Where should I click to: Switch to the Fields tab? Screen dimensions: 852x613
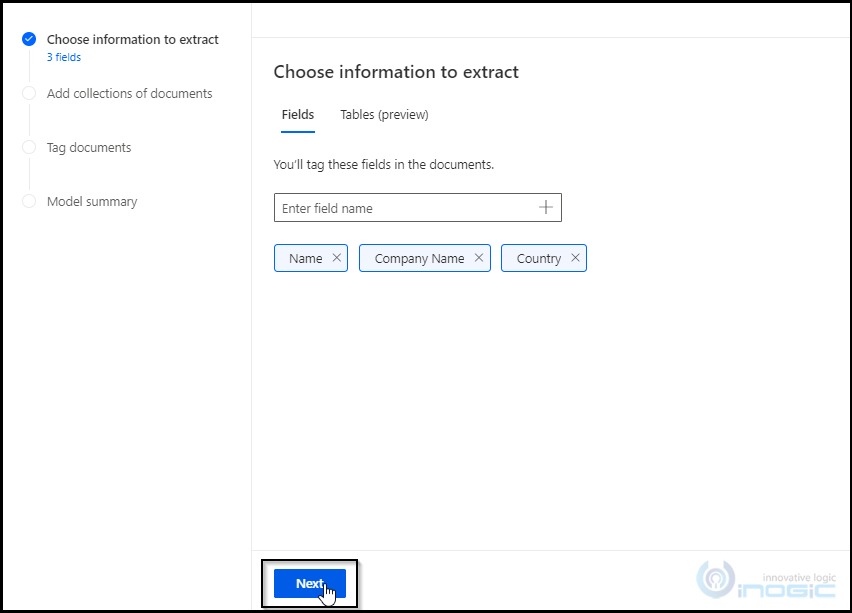298,115
